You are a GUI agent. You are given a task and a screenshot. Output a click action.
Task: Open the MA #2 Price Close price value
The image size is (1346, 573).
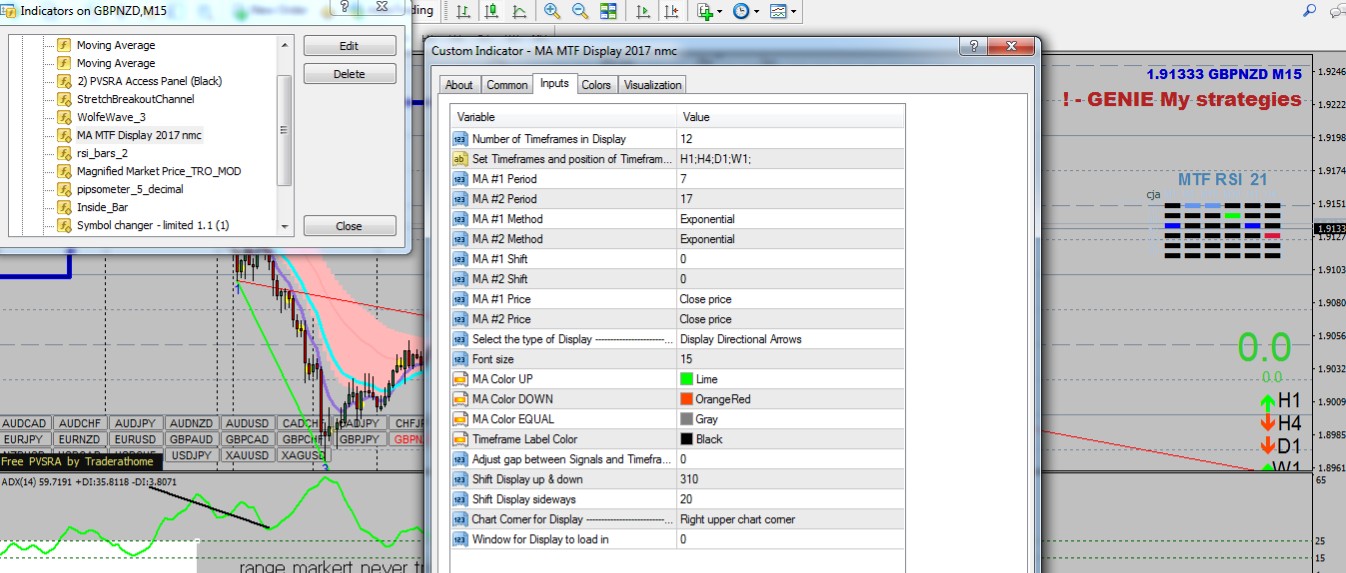click(790, 319)
